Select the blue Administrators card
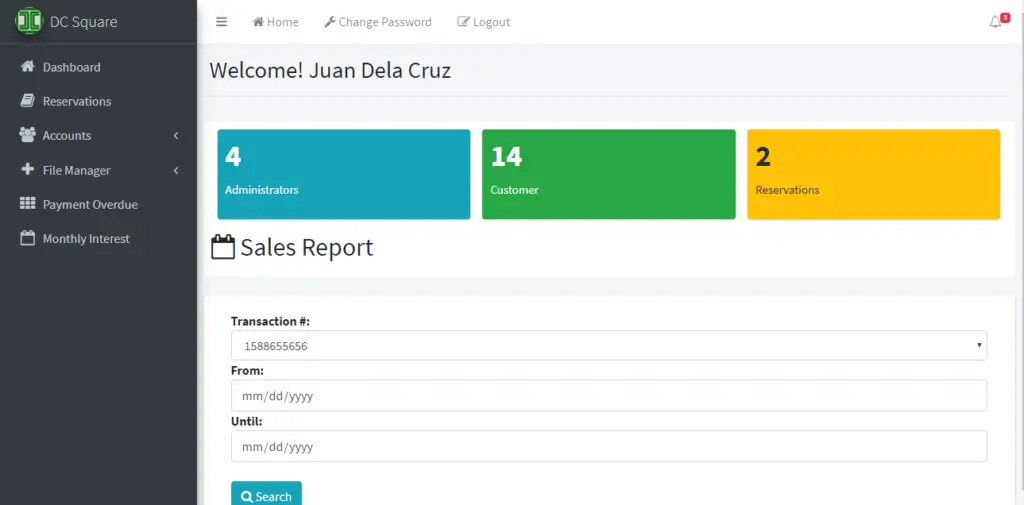Image resolution: width=1024 pixels, height=505 pixels. (343, 174)
